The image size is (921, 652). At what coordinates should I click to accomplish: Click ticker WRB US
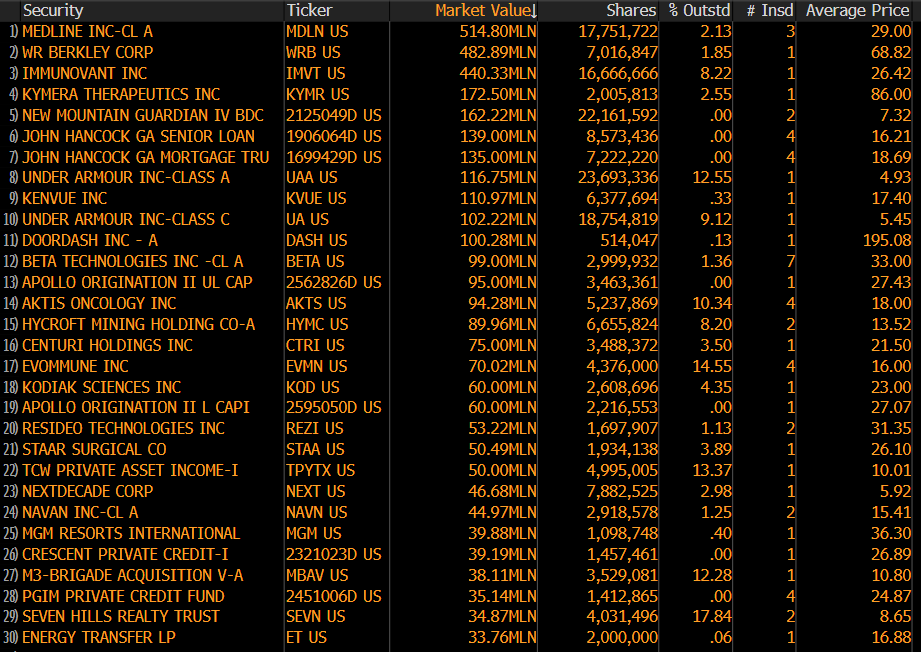(x=313, y=52)
